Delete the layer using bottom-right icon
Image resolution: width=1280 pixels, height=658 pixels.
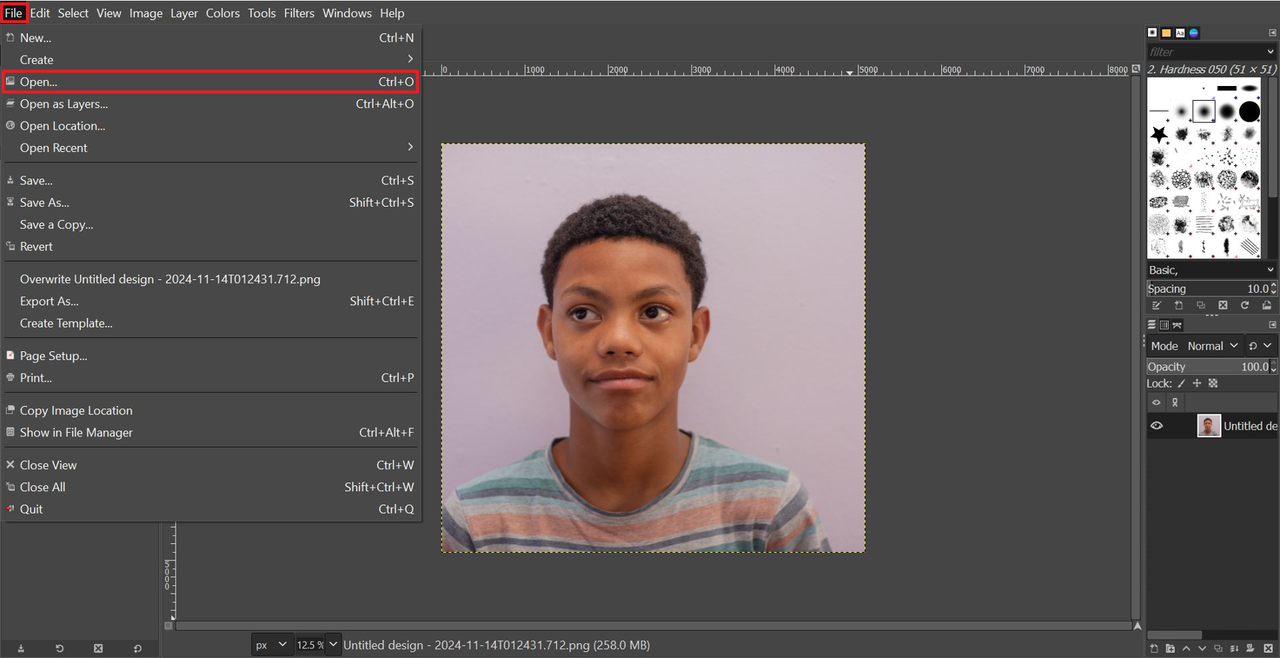1268,649
